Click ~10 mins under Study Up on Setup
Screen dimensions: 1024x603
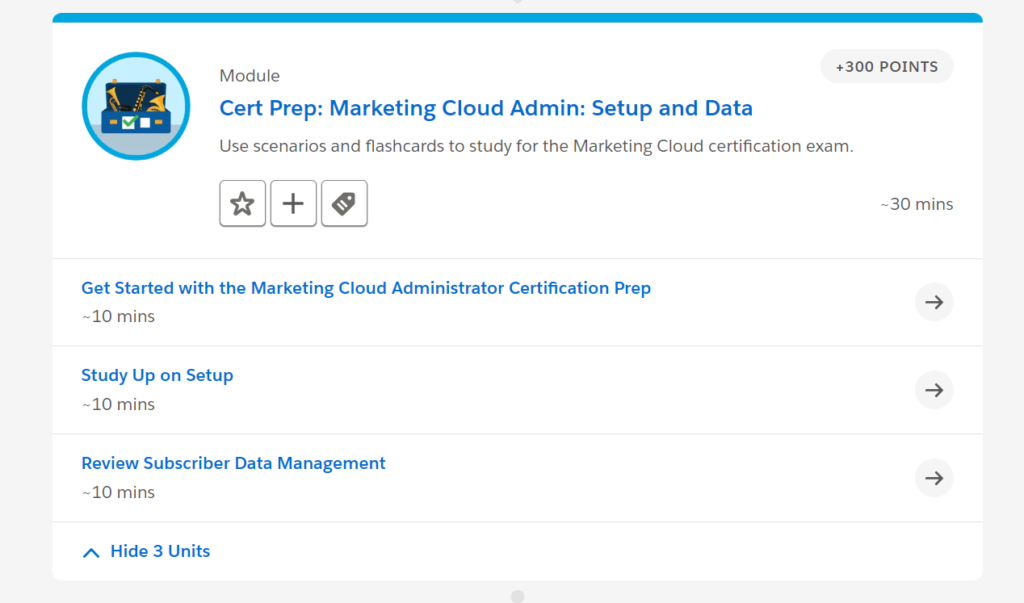[x=118, y=404]
